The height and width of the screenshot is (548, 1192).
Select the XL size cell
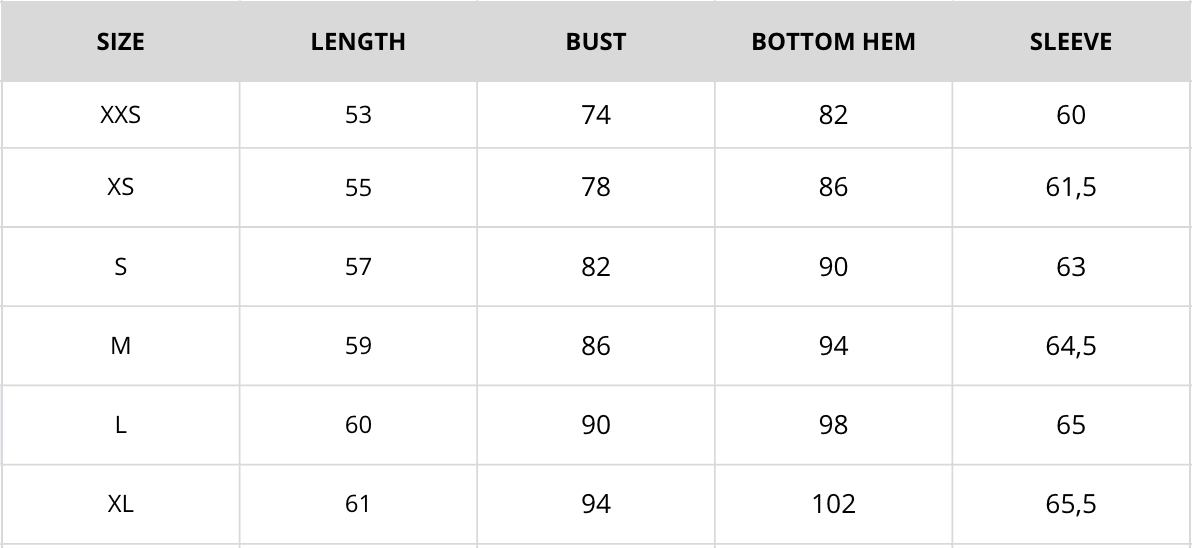(x=120, y=504)
